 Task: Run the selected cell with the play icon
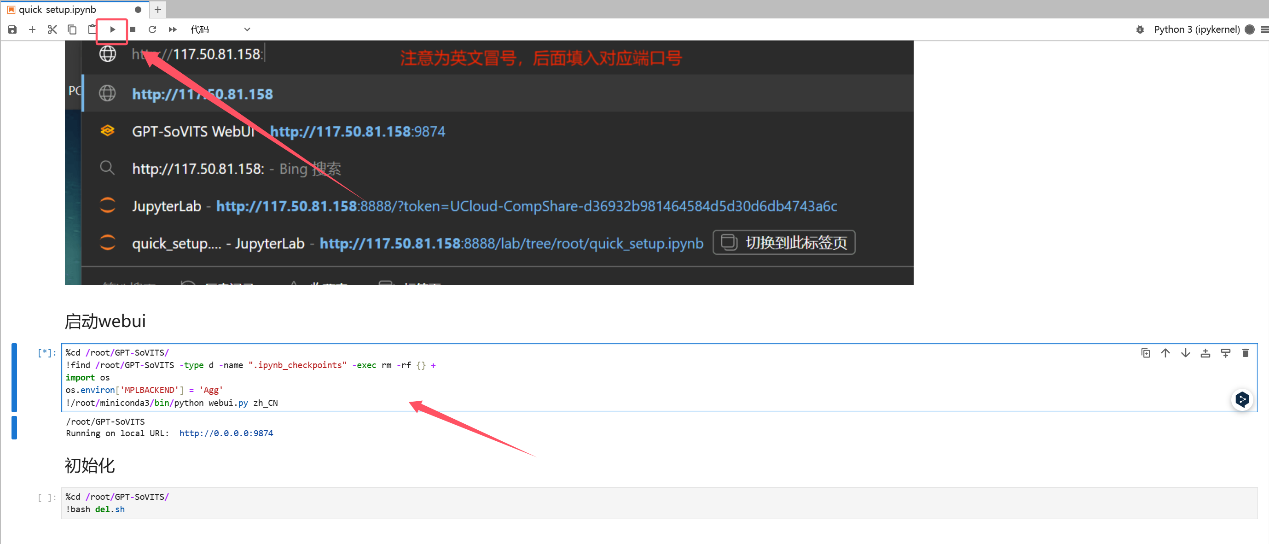[x=113, y=30]
